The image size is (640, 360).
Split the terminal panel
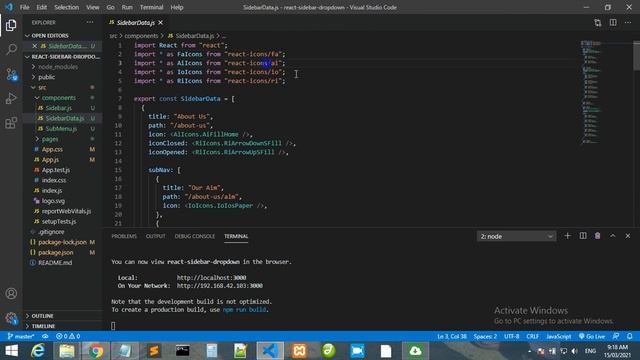click(x=583, y=236)
